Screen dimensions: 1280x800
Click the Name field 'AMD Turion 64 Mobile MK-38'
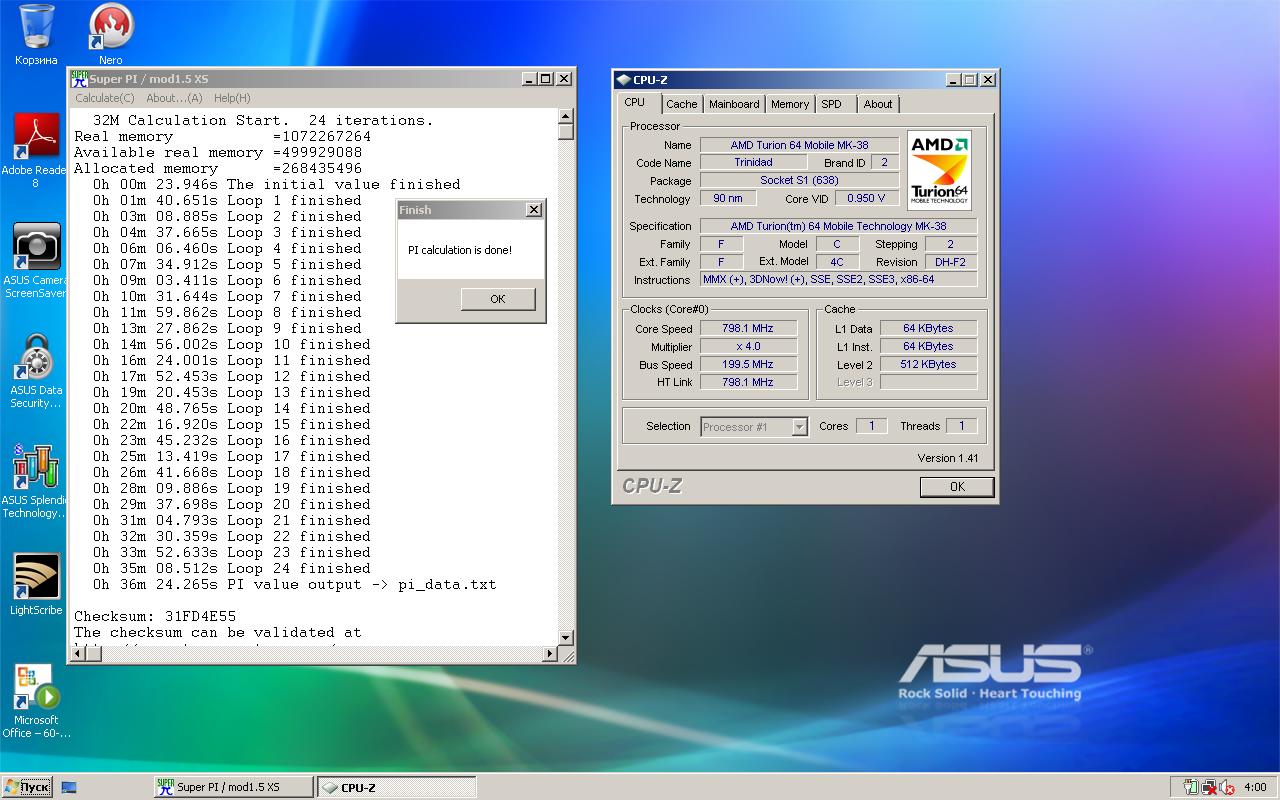799,145
